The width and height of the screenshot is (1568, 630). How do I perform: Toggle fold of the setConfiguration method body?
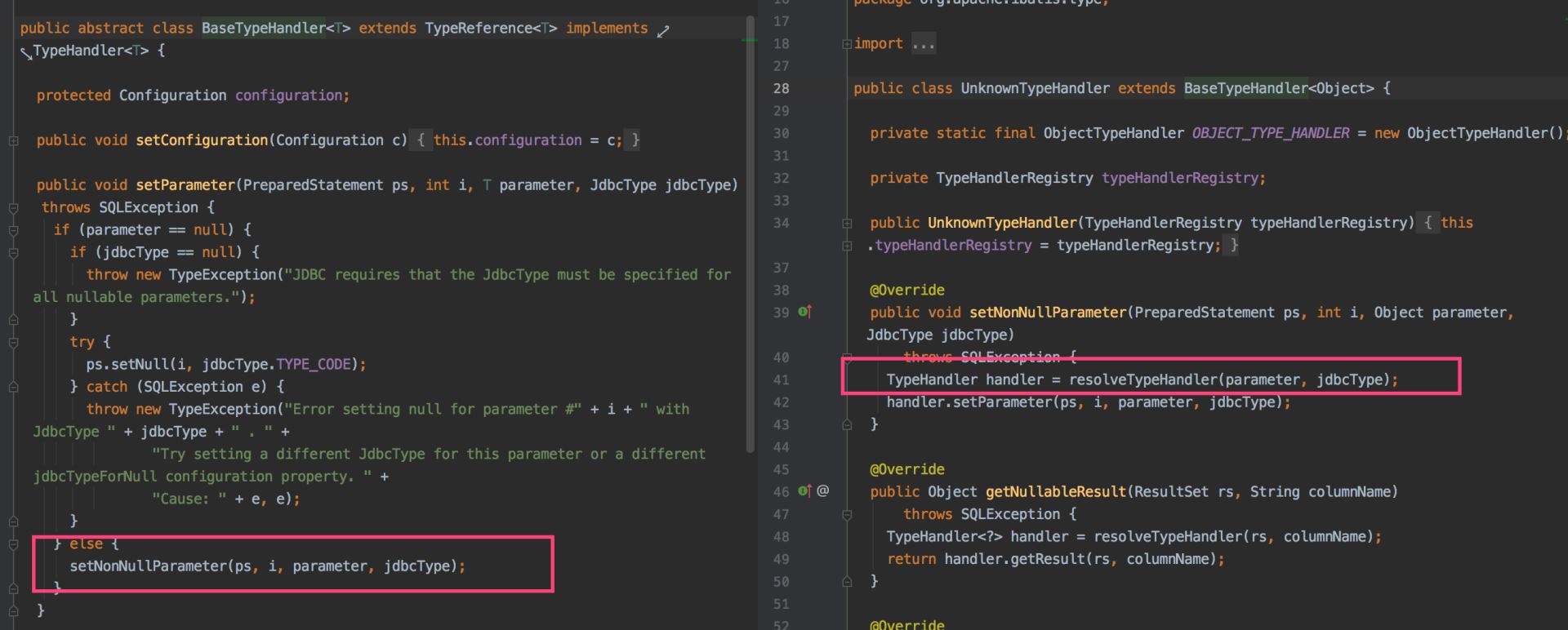pyautogui.click(x=13, y=140)
